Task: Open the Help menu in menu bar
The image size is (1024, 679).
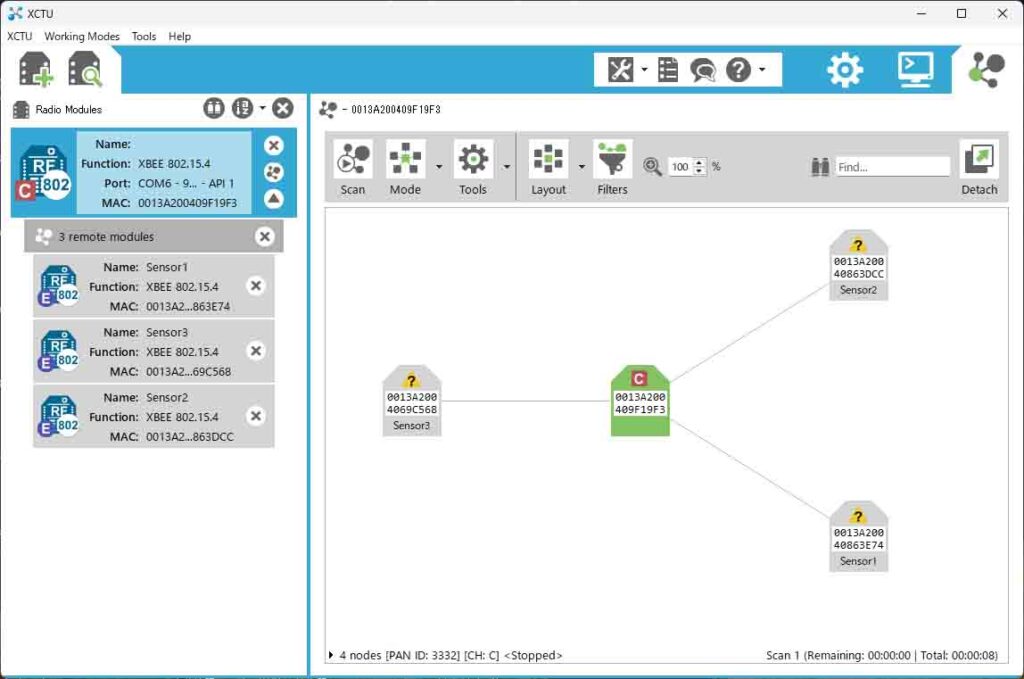Action: point(180,37)
